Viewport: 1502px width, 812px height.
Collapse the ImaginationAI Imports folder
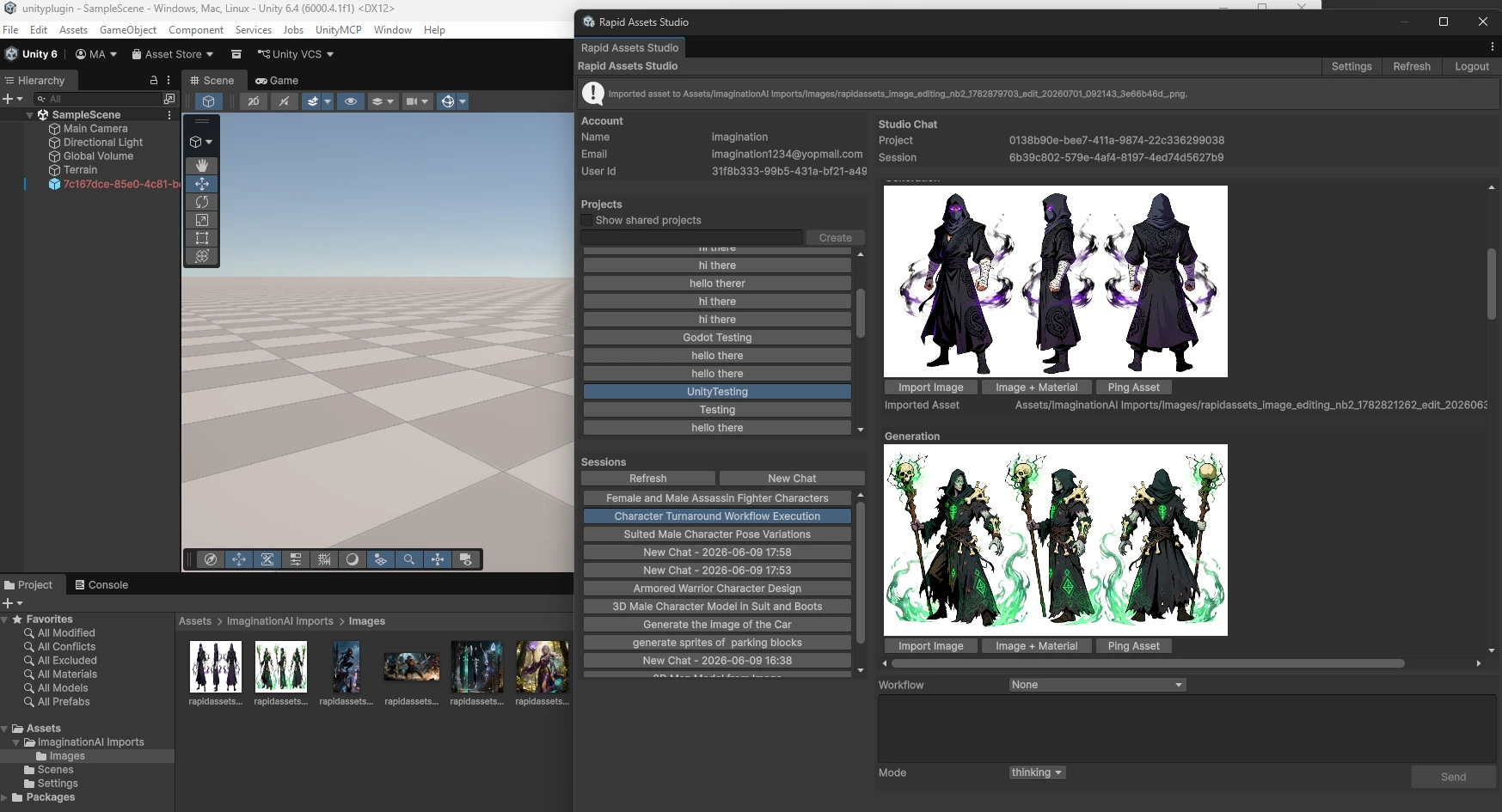(16, 742)
